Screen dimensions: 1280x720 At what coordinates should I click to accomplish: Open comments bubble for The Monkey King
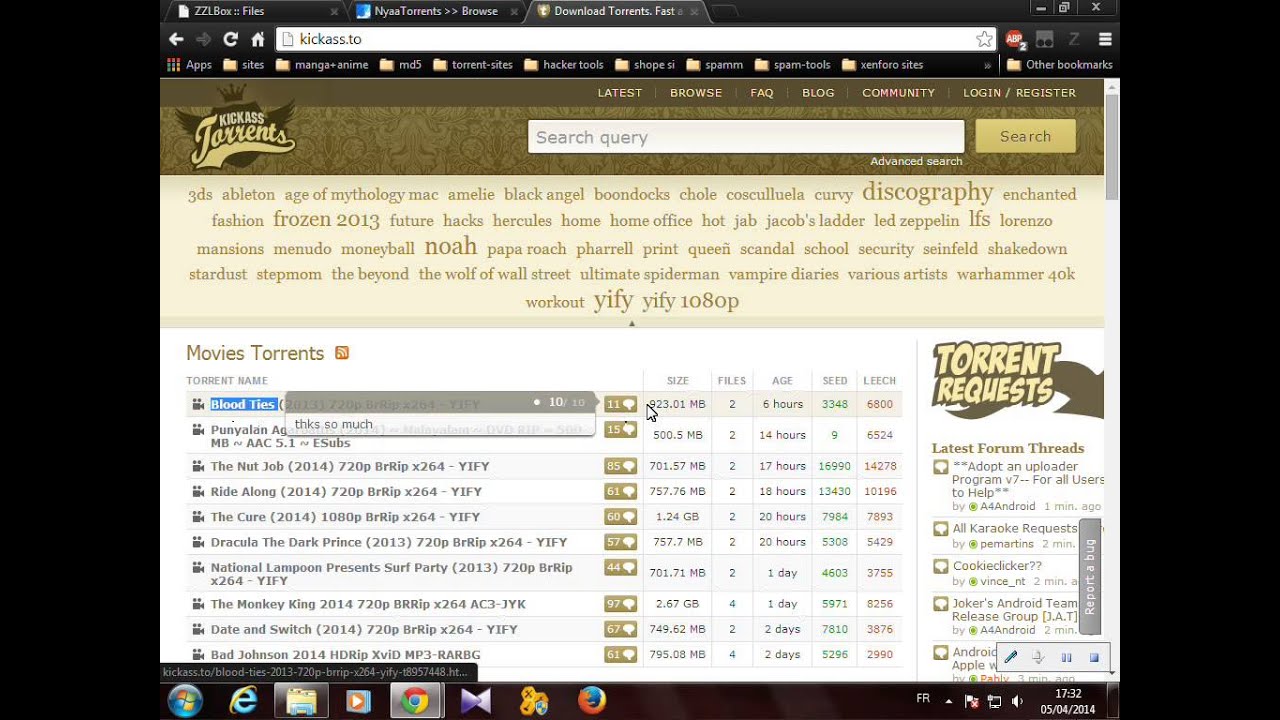[x=620, y=604]
